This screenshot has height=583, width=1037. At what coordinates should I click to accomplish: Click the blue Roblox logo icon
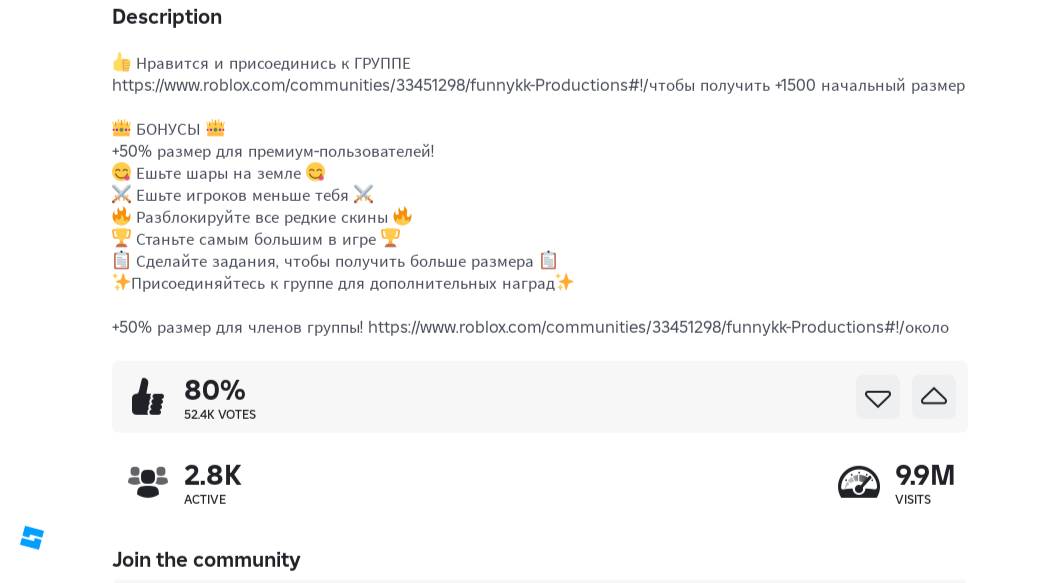click(32, 538)
